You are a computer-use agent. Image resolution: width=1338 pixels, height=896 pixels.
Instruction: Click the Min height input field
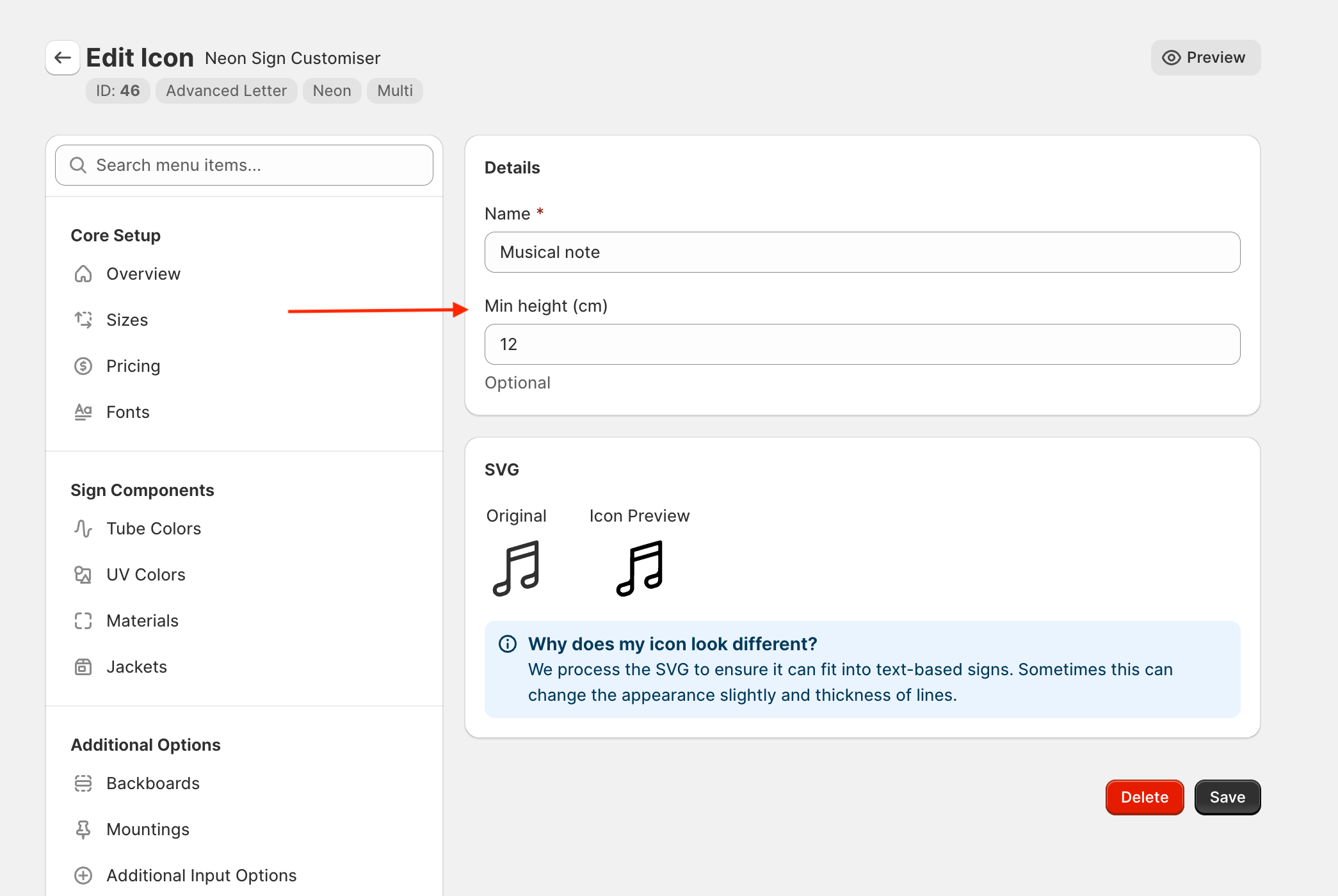862,344
